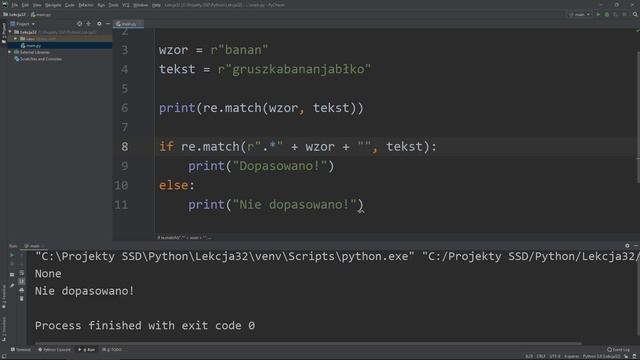Open the Run menu in menu bar
Screen dimensions: 640x360
click(x=101, y=5)
